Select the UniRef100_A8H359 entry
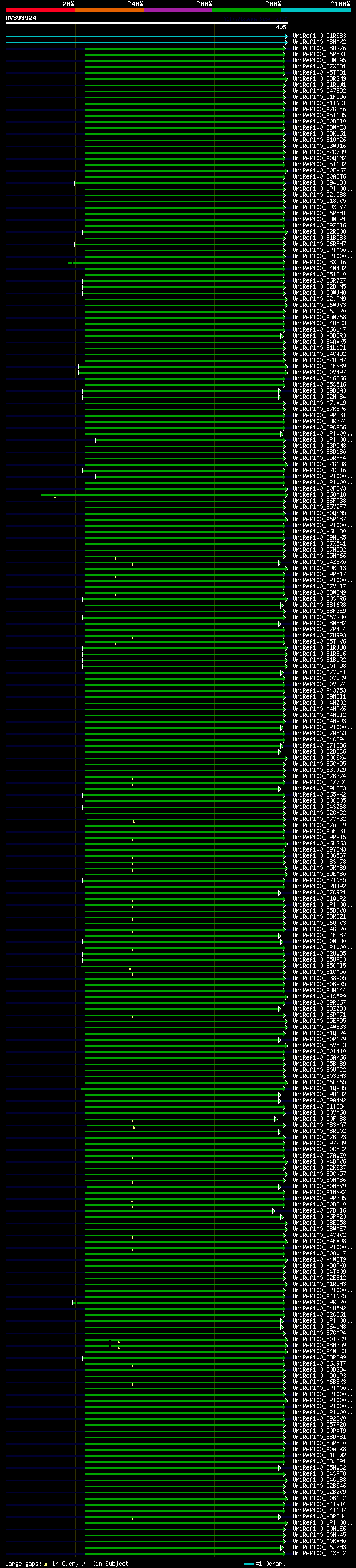 319,1345
